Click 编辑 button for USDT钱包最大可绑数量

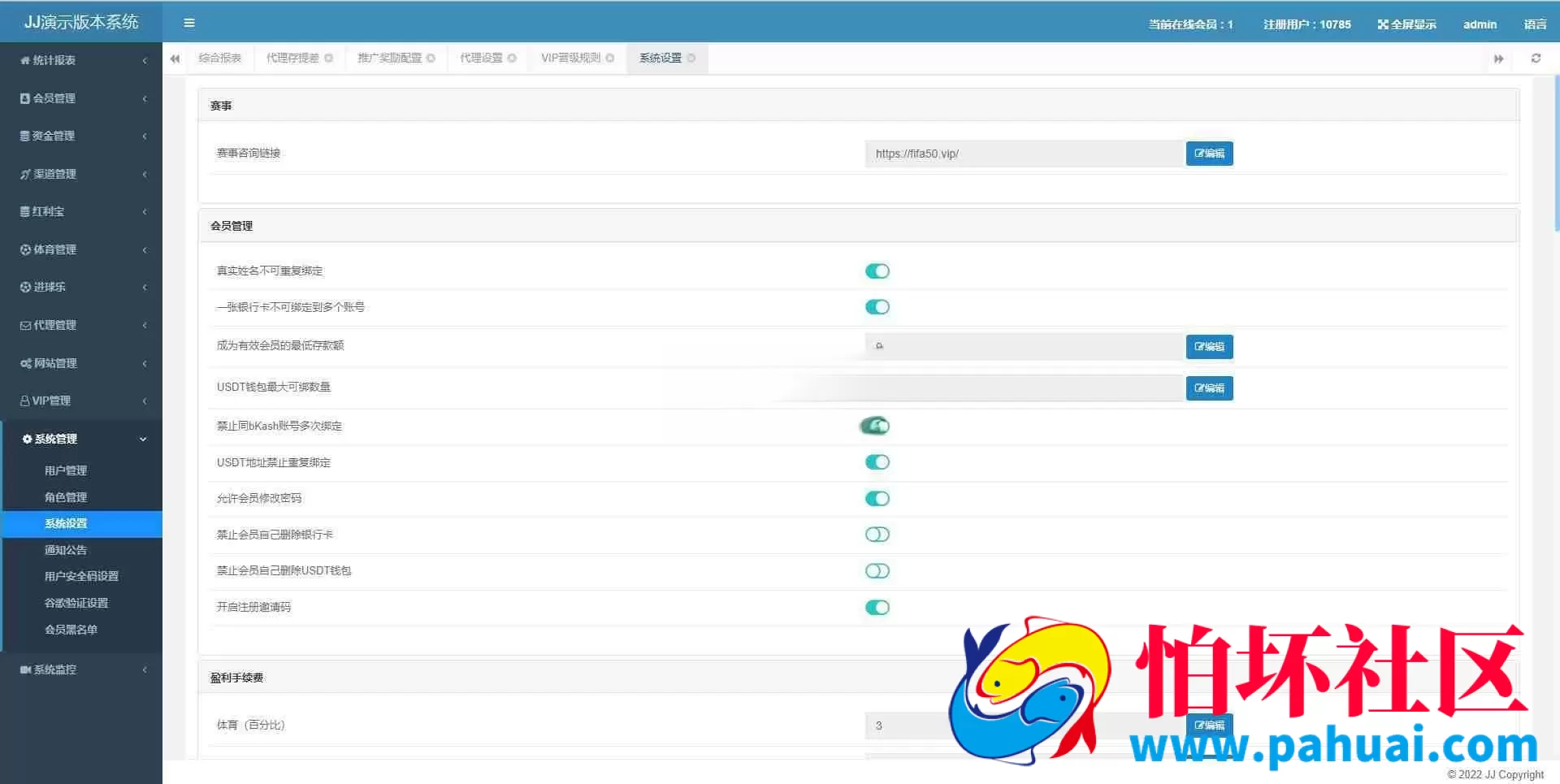click(1209, 388)
